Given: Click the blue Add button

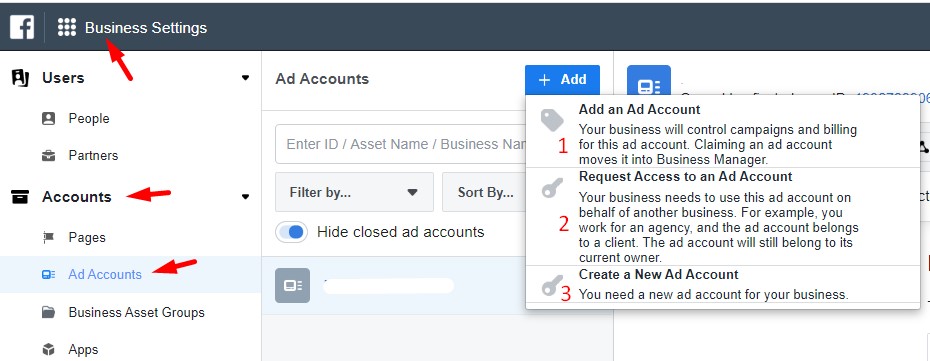Looking at the screenshot, I should click(562, 79).
